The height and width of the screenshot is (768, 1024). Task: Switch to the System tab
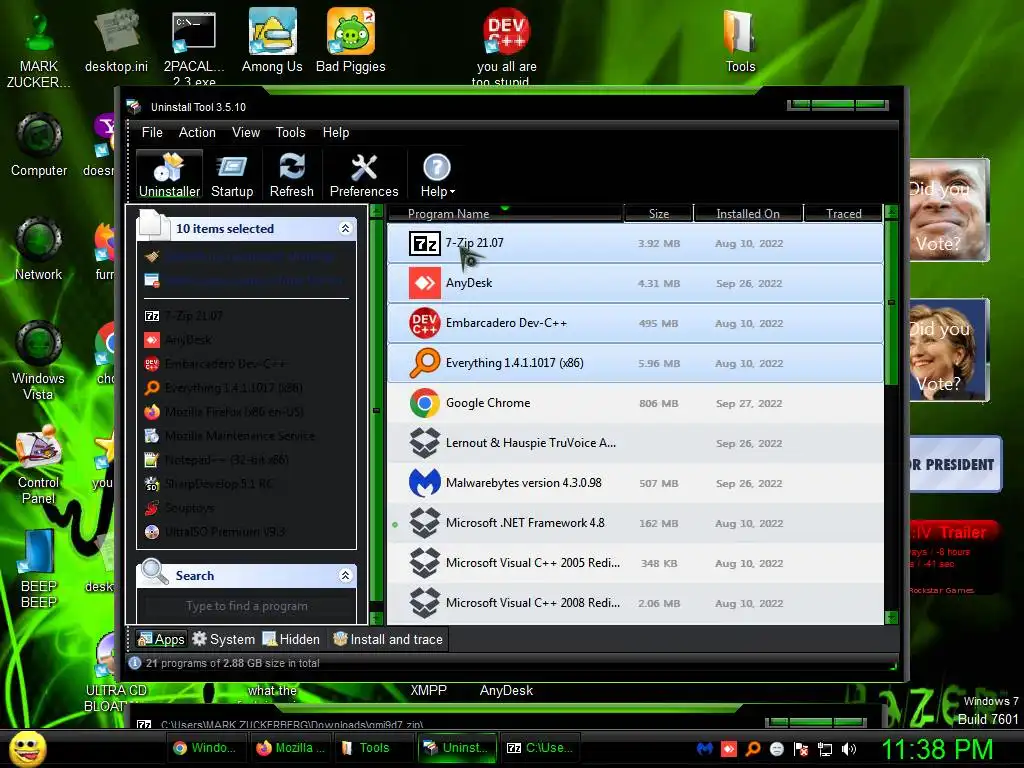[223, 639]
